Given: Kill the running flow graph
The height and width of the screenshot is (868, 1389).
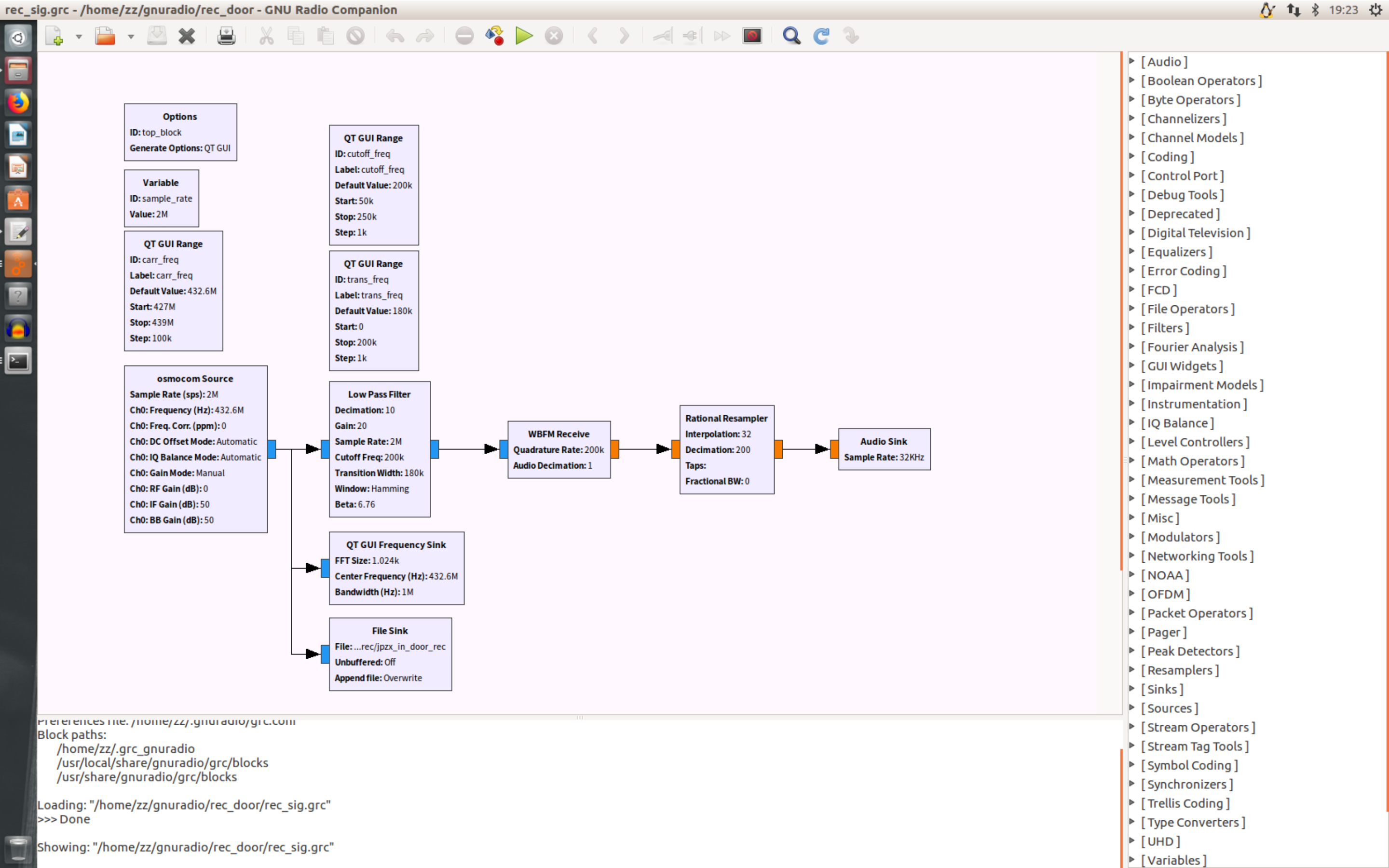Looking at the screenshot, I should pyautogui.click(x=554, y=36).
